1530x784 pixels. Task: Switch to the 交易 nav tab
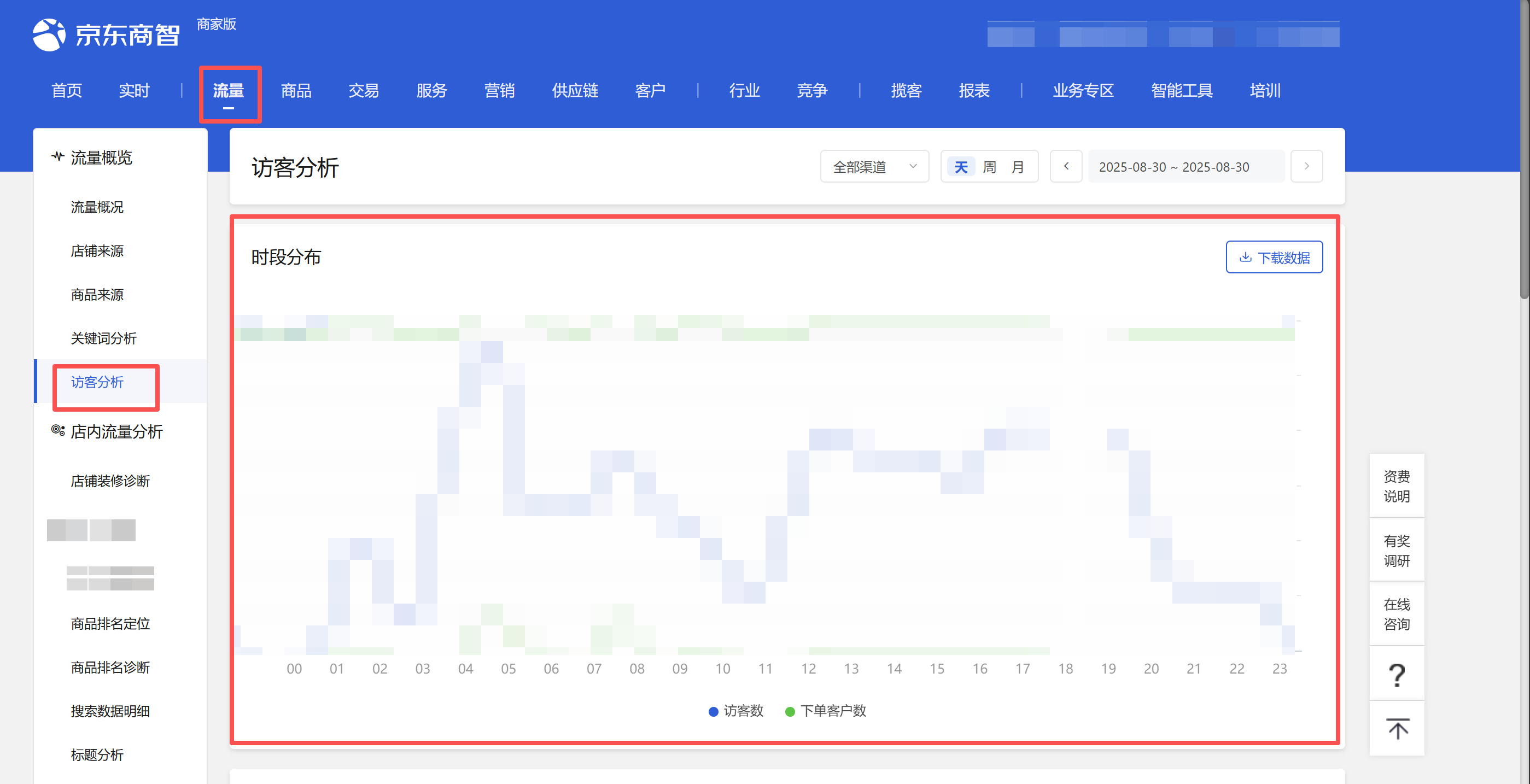364,91
